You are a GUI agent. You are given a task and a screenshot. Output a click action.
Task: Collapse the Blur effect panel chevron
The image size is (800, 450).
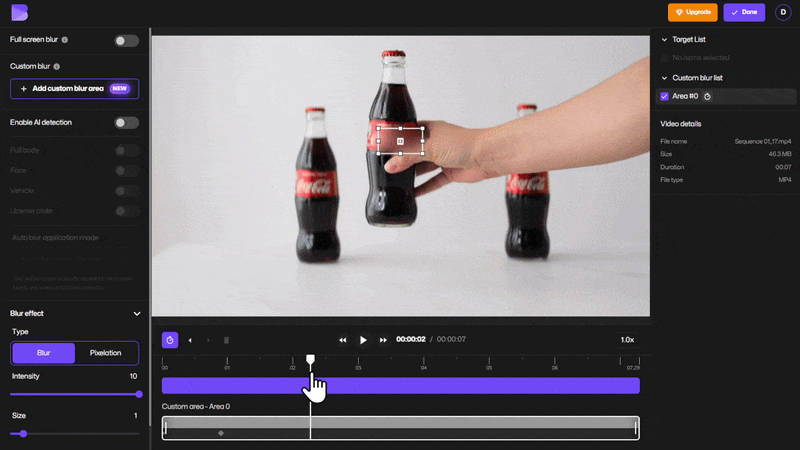(x=137, y=313)
